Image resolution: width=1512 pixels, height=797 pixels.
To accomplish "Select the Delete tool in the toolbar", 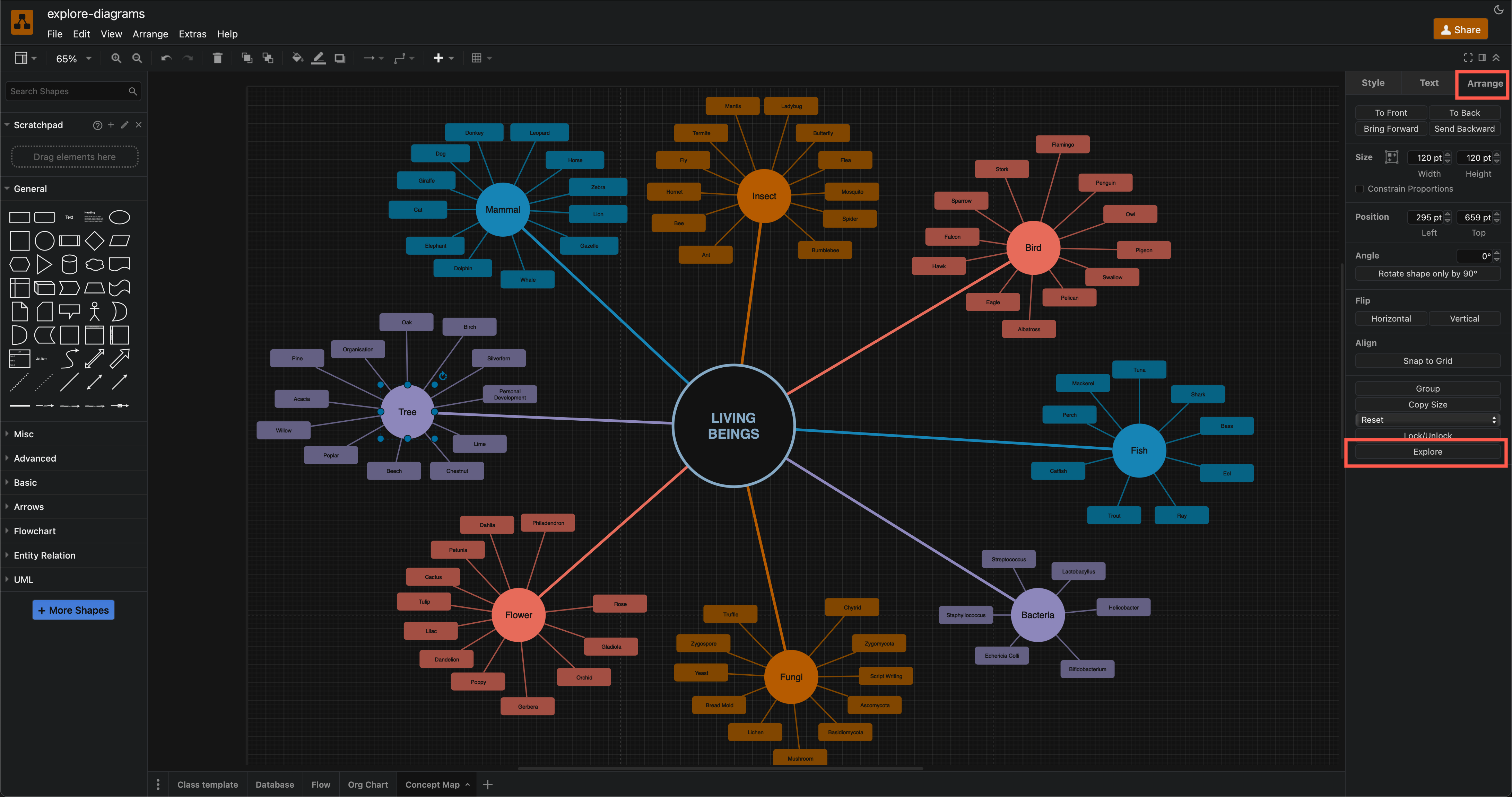I will click(x=218, y=58).
